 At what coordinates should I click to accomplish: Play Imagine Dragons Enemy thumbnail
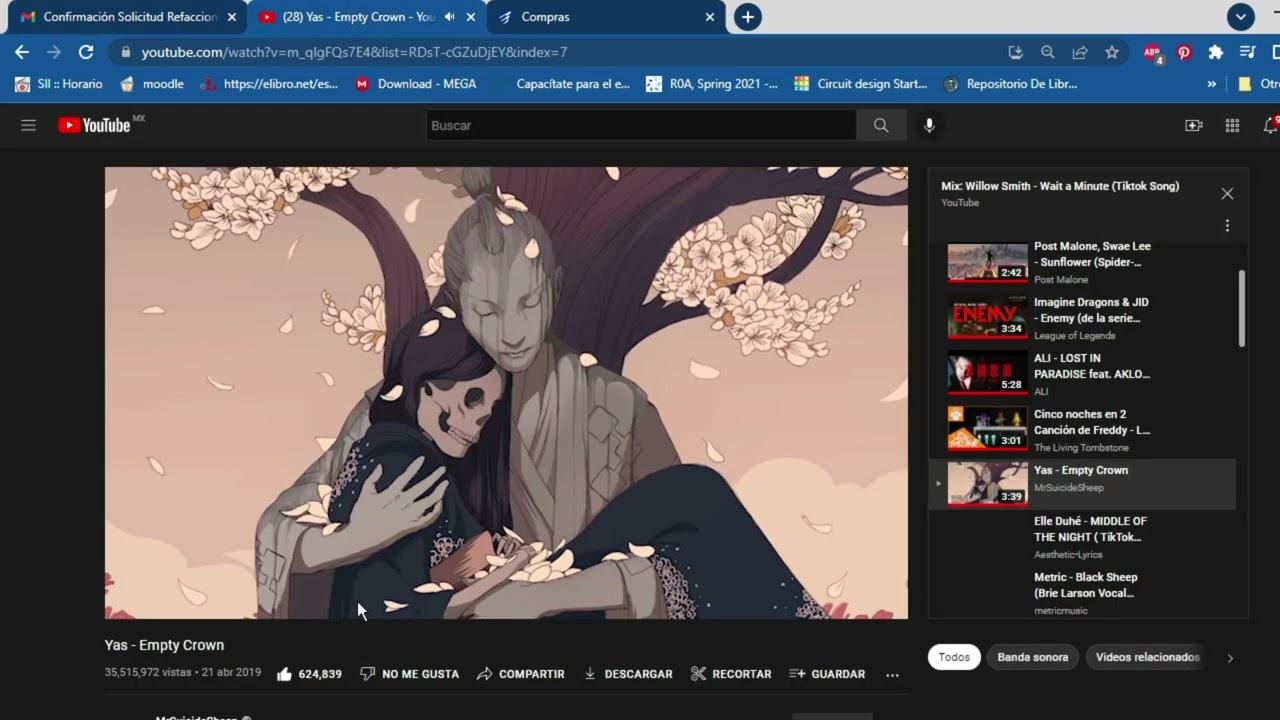point(987,317)
